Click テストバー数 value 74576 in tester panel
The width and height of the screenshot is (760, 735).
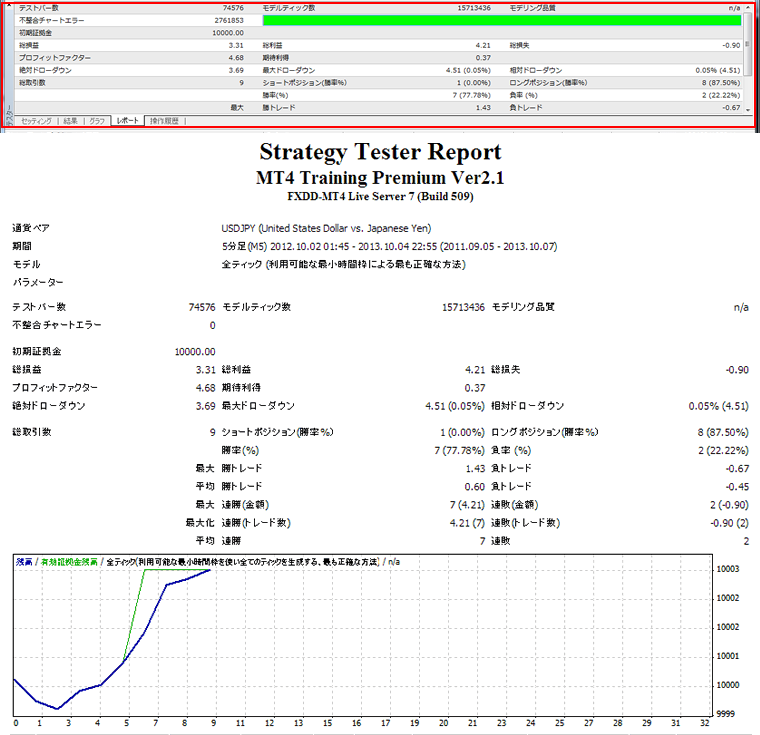(x=233, y=8)
